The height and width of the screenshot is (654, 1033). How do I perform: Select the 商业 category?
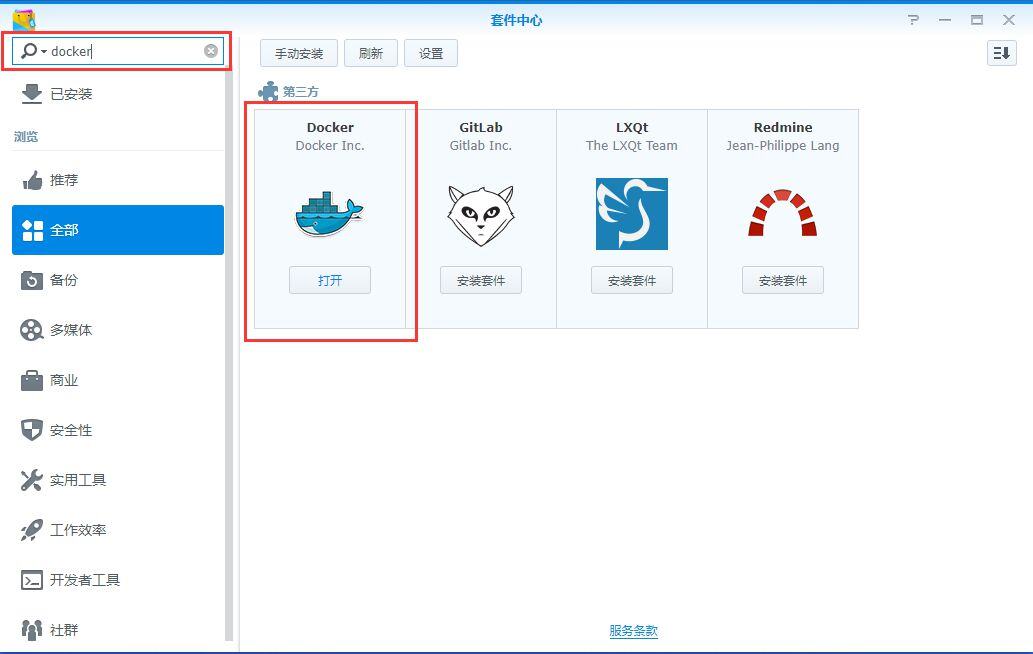(118, 380)
